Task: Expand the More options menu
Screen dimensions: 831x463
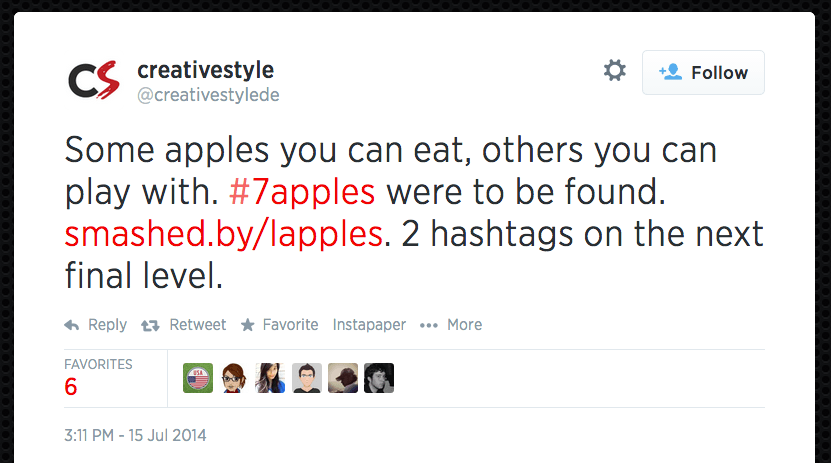Action: (x=451, y=325)
